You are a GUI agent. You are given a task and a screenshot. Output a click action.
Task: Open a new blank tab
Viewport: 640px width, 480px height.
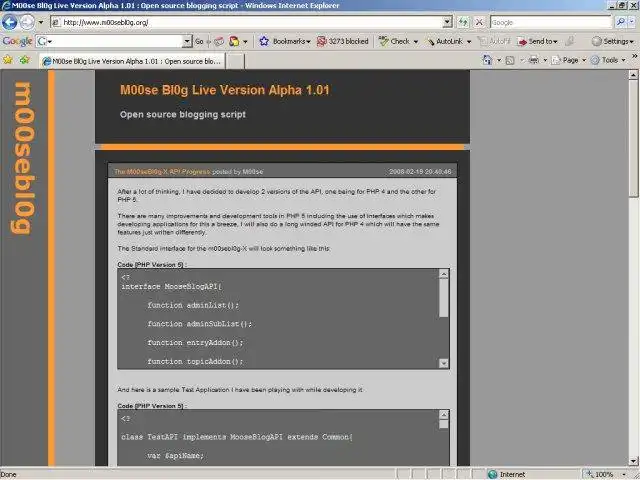(235, 61)
